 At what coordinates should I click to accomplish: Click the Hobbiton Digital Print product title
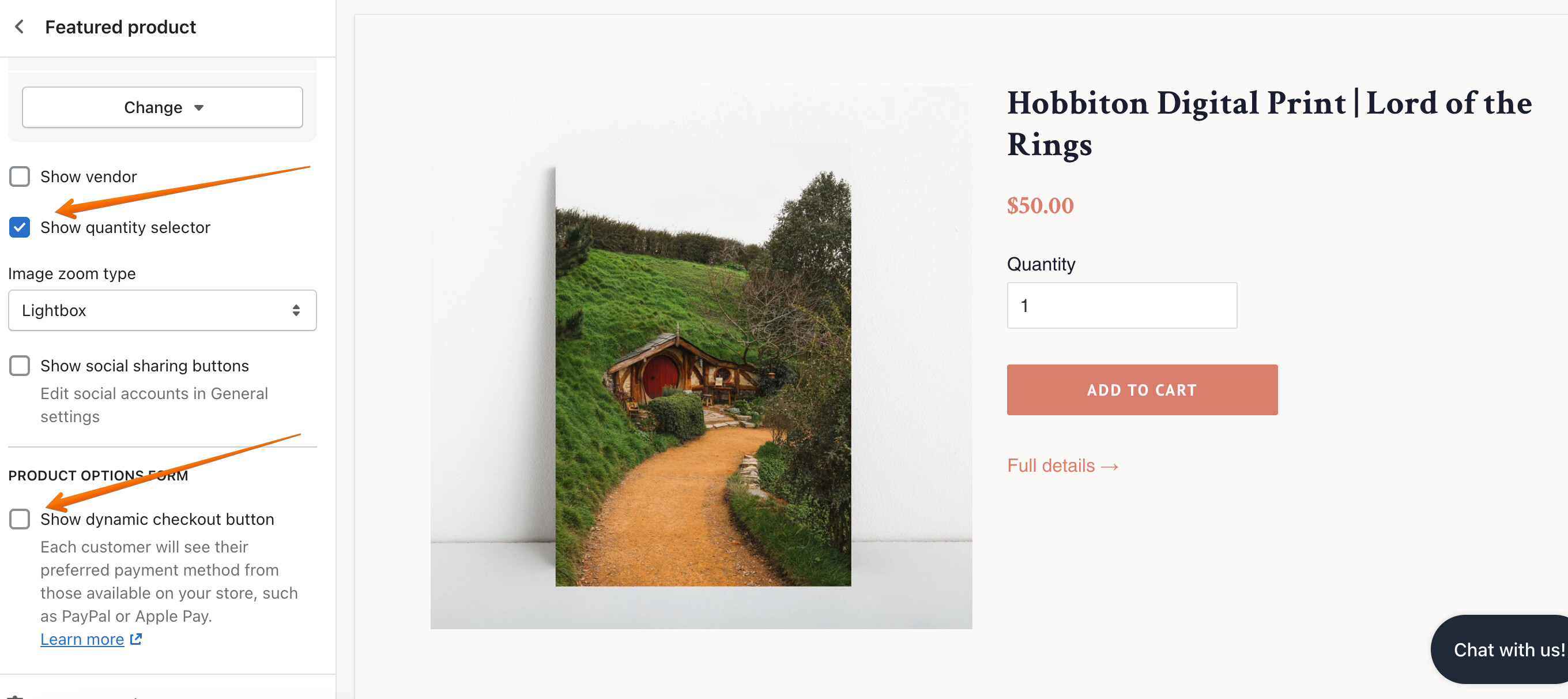point(1269,123)
